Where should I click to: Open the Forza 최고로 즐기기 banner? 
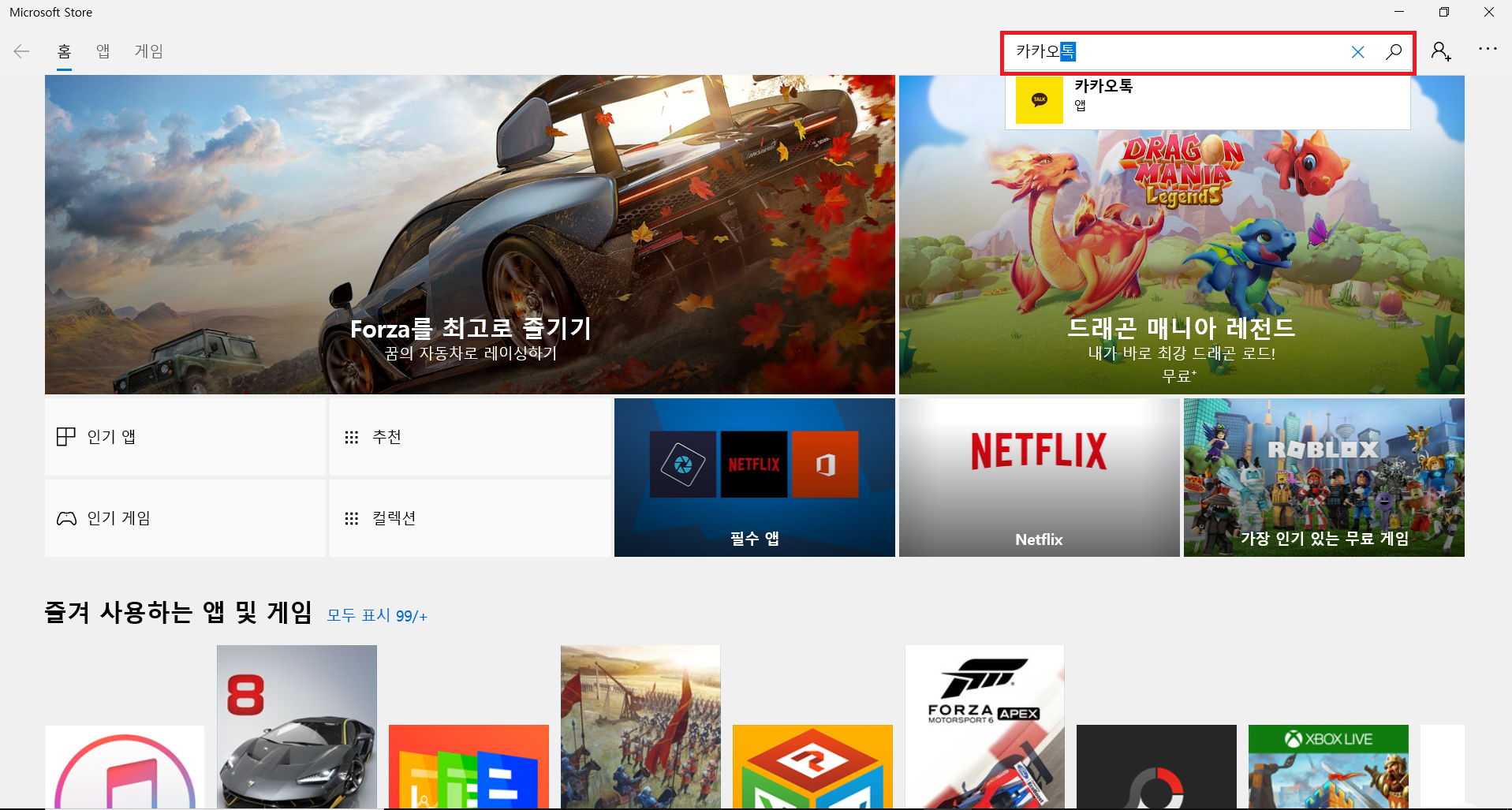pyautogui.click(x=470, y=235)
